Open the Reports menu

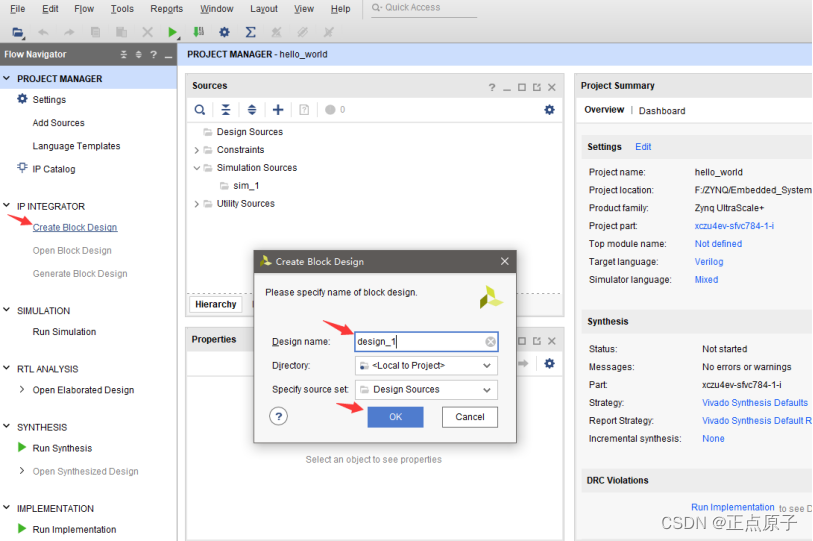166,9
